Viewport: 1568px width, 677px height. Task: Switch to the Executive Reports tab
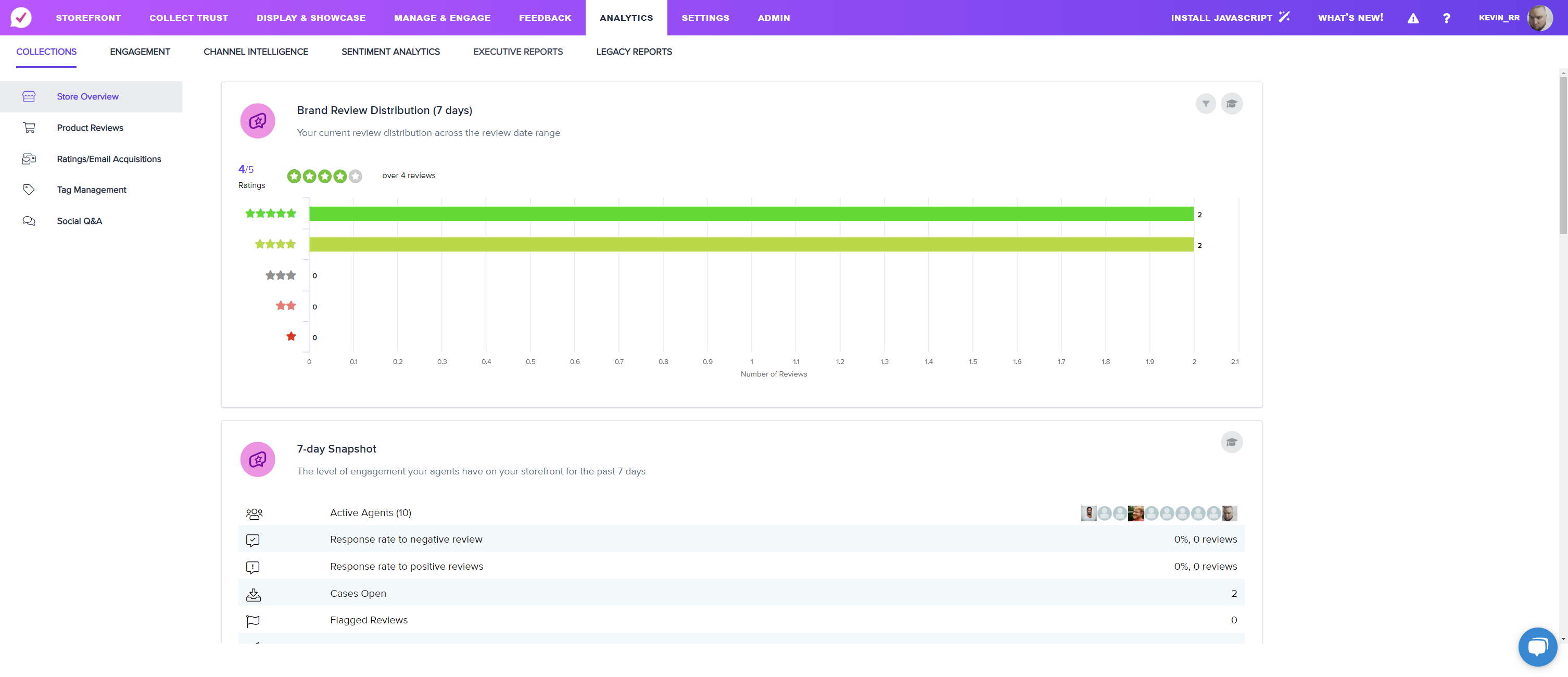[x=518, y=52]
